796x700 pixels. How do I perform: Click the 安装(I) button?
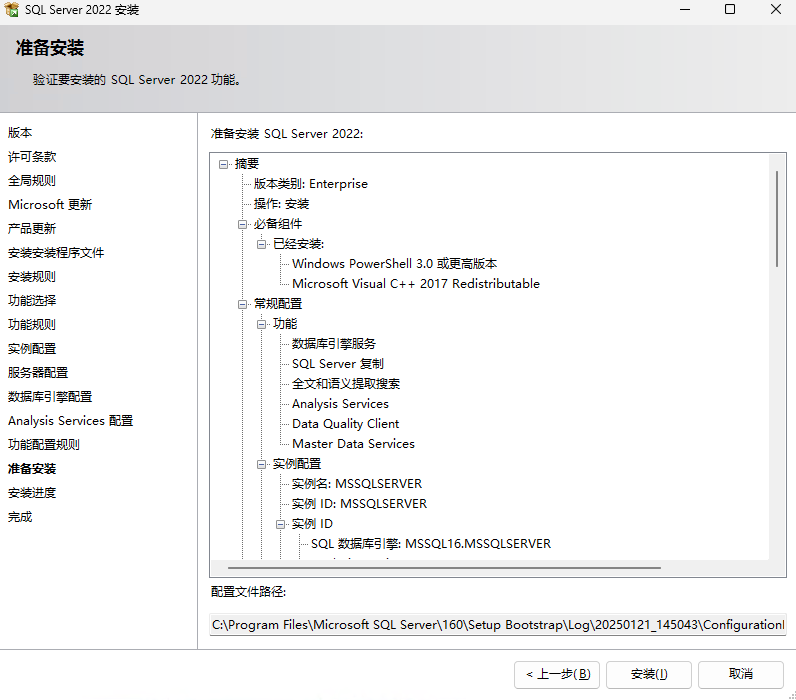(x=649, y=674)
